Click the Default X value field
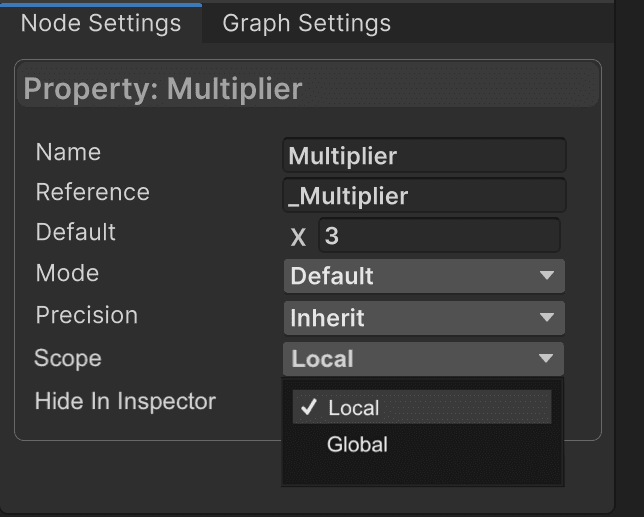The image size is (644, 517). click(439, 236)
